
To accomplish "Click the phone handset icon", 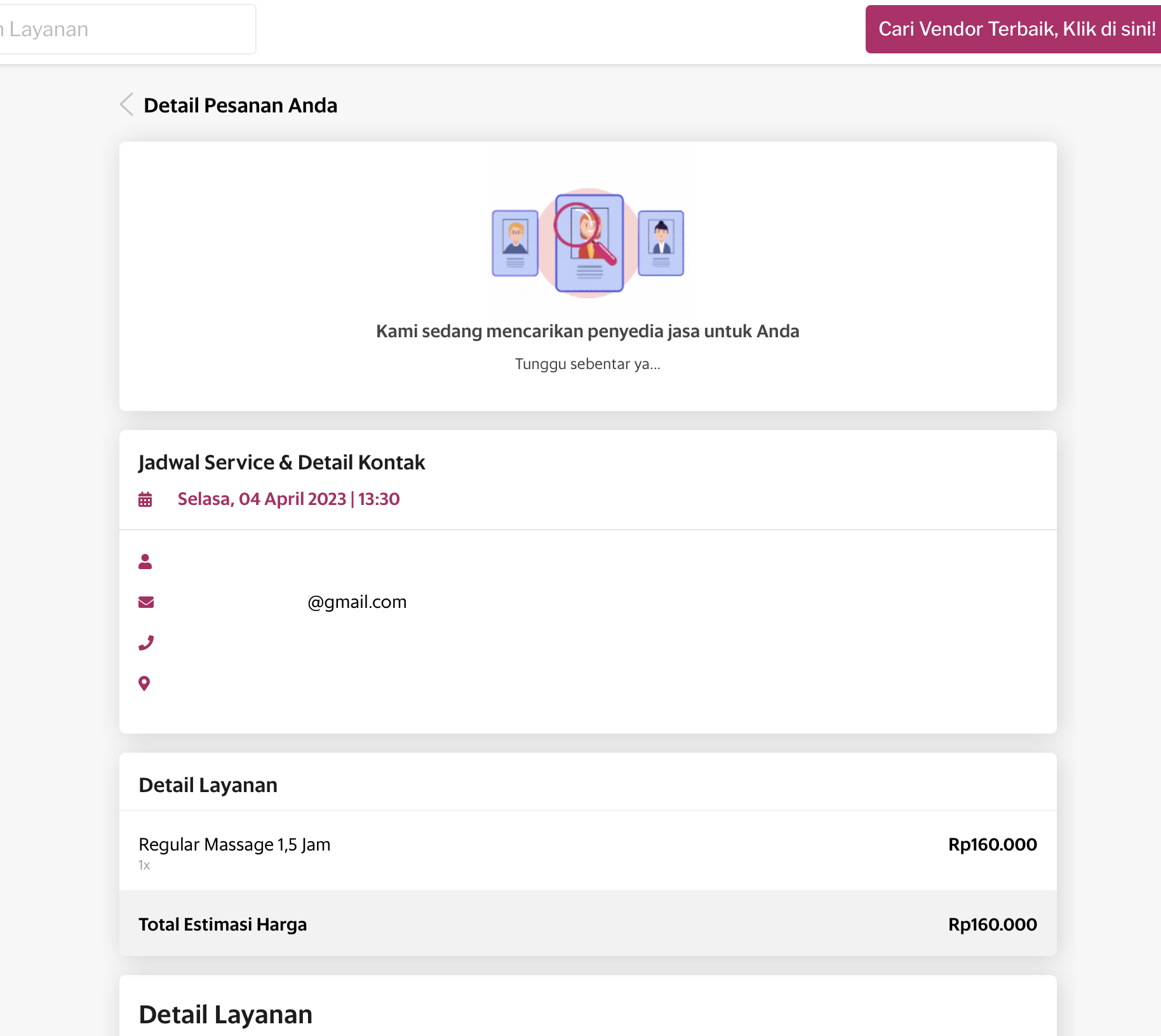I will 146,643.
